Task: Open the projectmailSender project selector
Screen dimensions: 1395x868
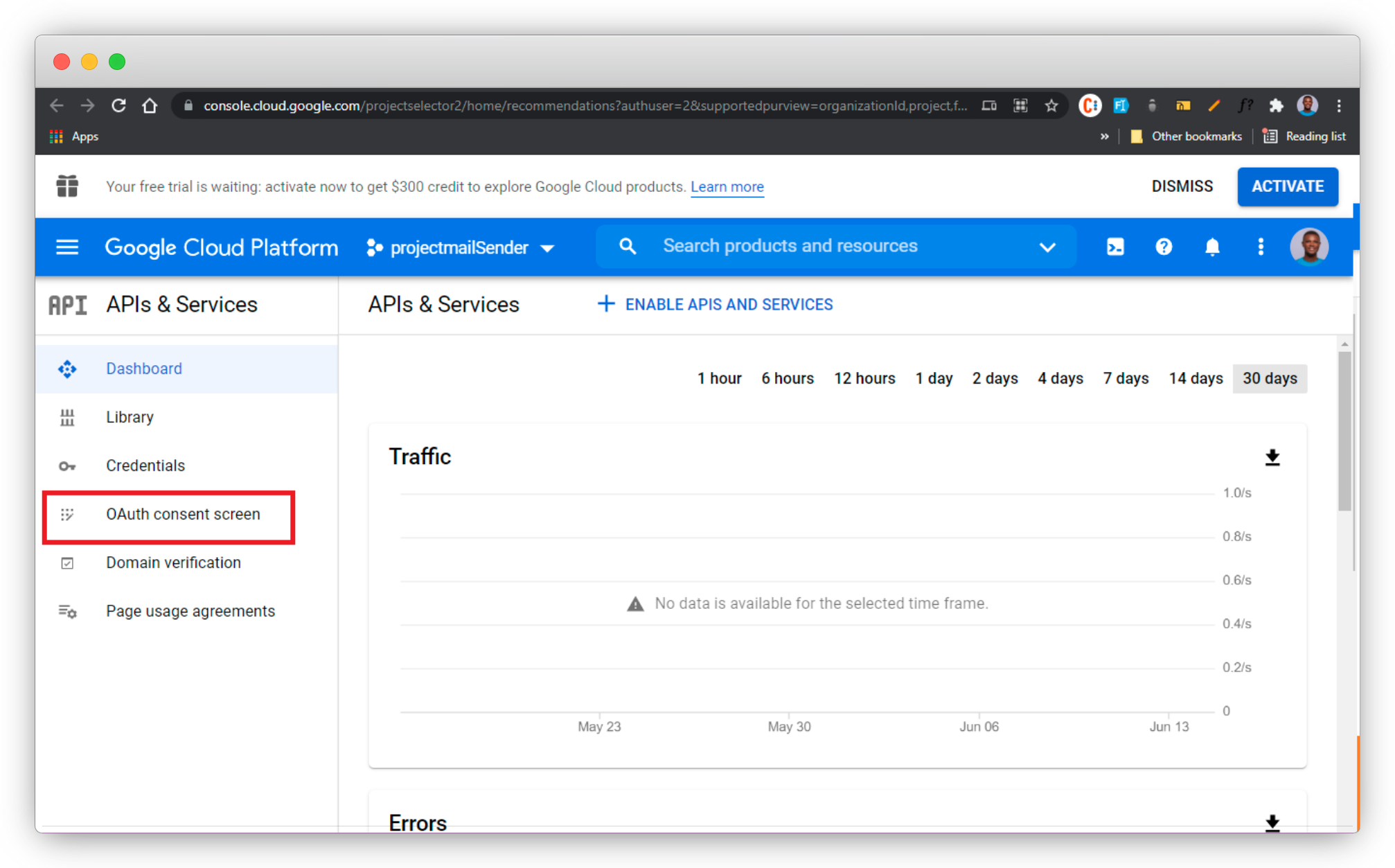Action: click(461, 247)
